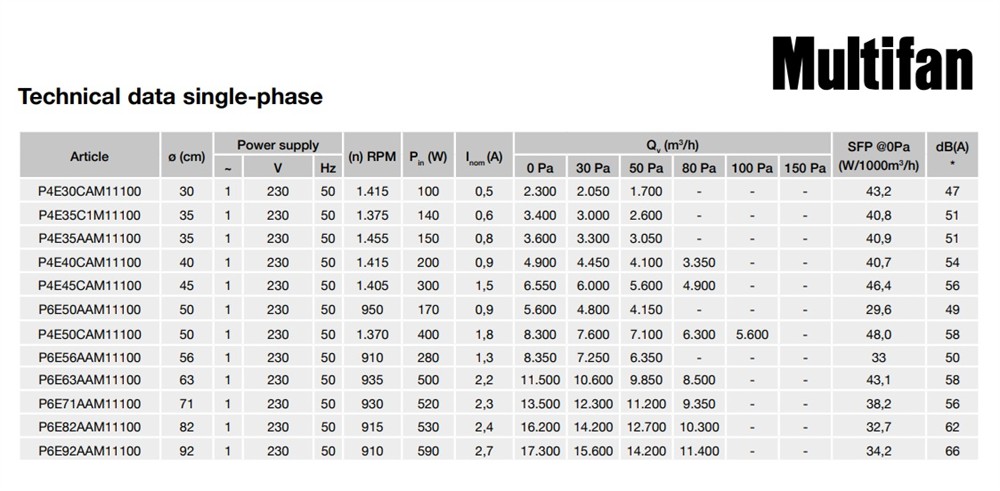Click the P6E92AAM11100 article cell
This screenshot has height=491, width=1000.
89,452
